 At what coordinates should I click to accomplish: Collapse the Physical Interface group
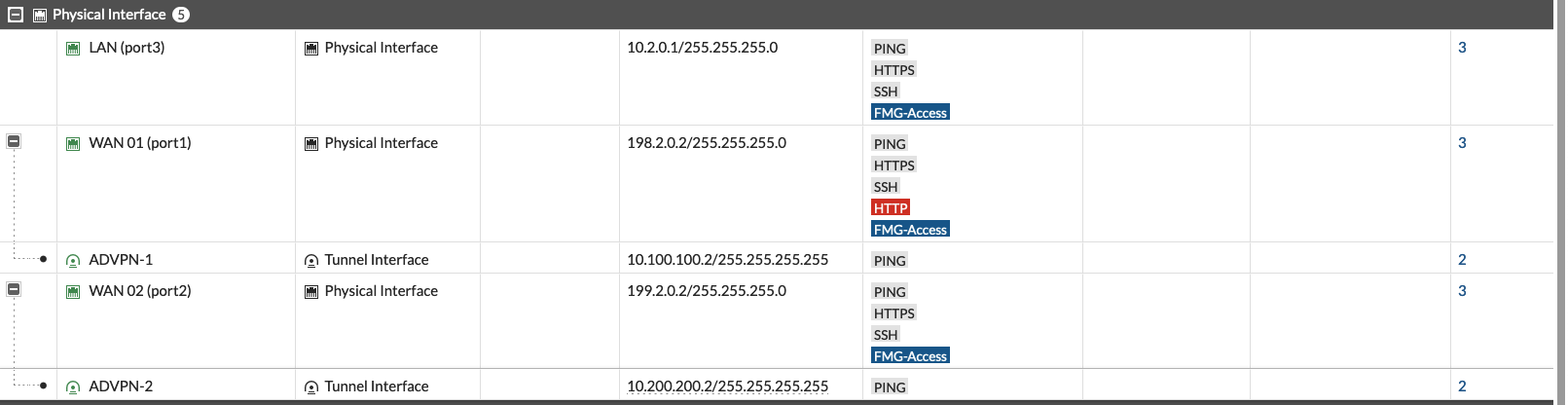point(16,15)
